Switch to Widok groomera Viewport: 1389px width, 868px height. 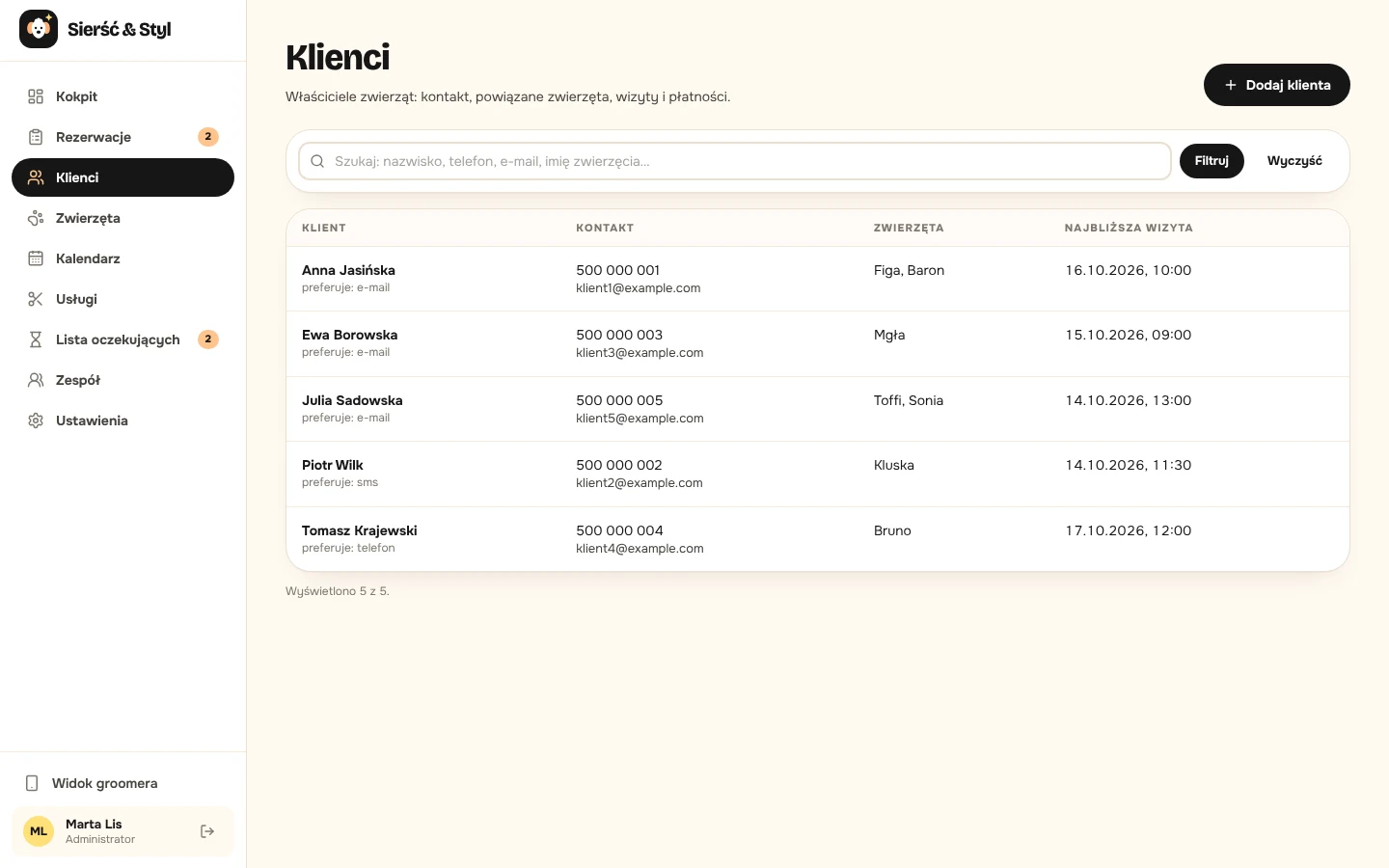(x=123, y=783)
